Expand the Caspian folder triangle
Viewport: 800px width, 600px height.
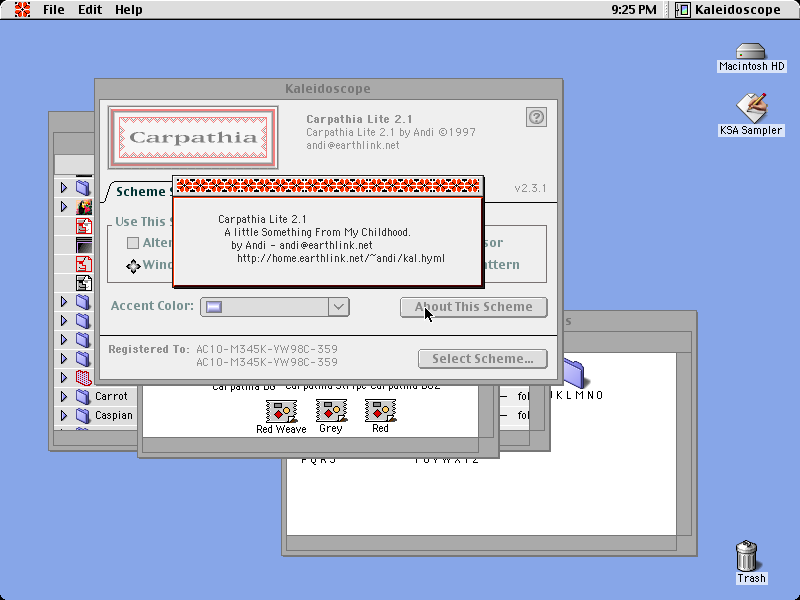[64, 415]
